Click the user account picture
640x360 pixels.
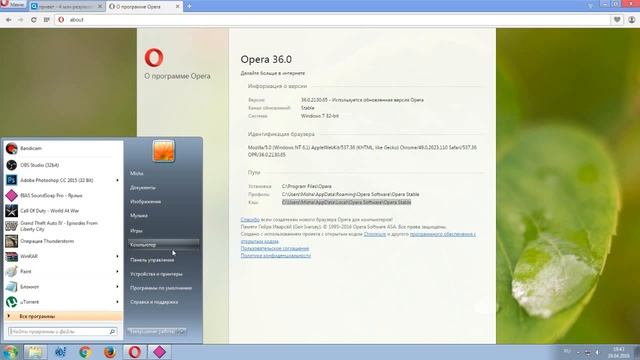coord(164,151)
